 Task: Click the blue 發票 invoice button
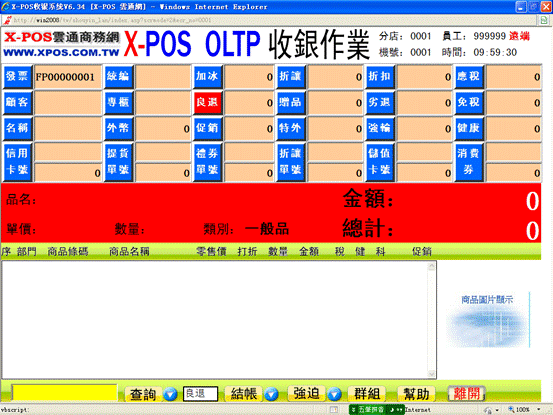coord(18,77)
